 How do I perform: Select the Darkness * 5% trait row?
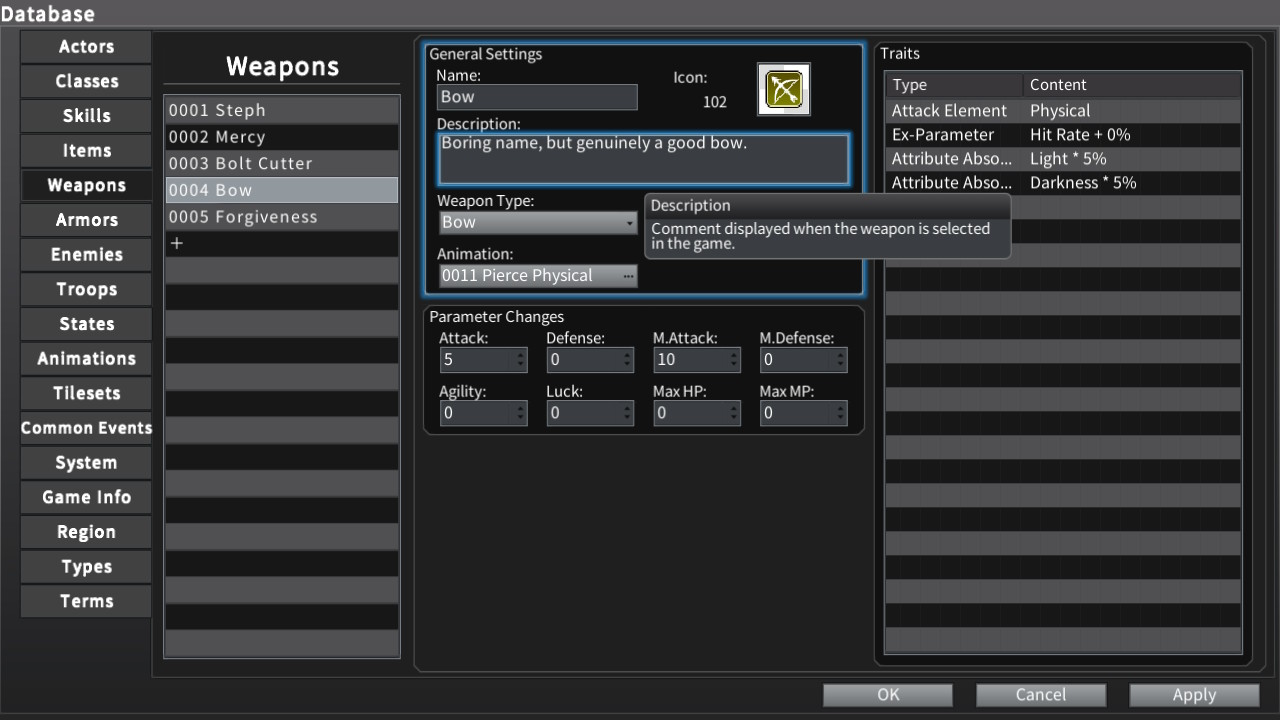tap(1062, 183)
